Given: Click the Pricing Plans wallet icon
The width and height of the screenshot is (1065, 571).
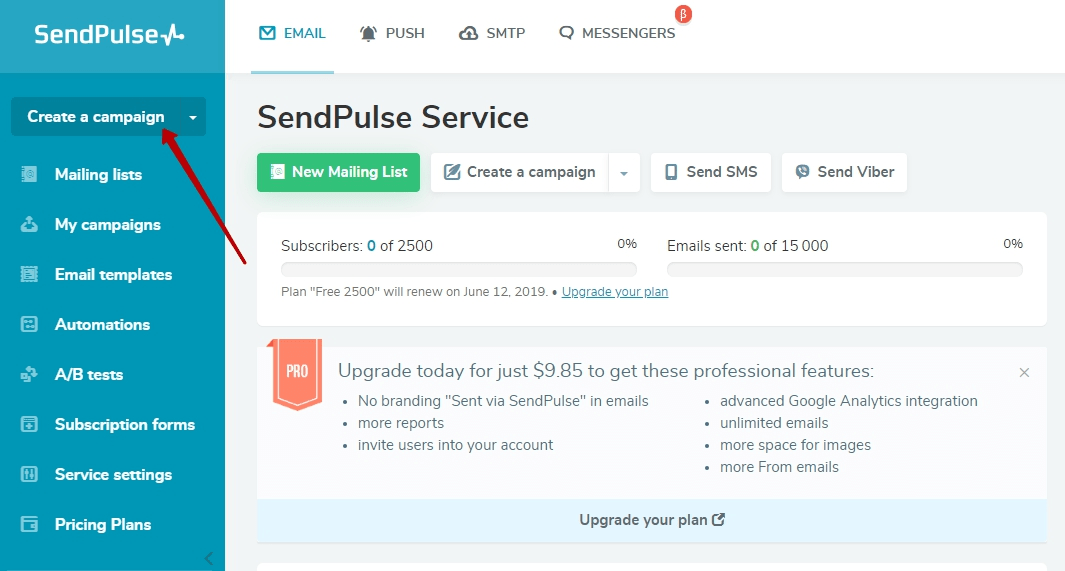Looking at the screenshot, I should pyautogui.click(x=30, y=524).
